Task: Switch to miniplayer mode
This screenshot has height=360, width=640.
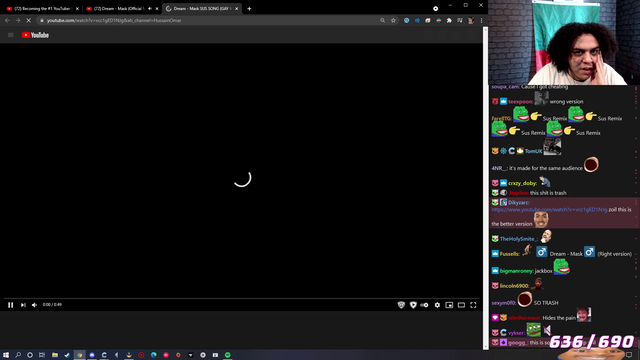Action: coord(449,305)
